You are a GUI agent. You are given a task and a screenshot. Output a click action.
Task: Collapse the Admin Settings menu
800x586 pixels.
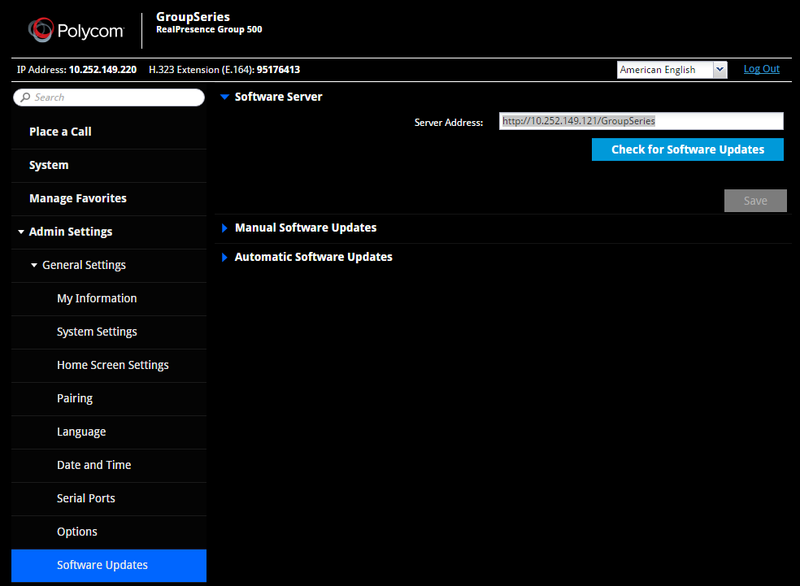[x=21, y=232]
